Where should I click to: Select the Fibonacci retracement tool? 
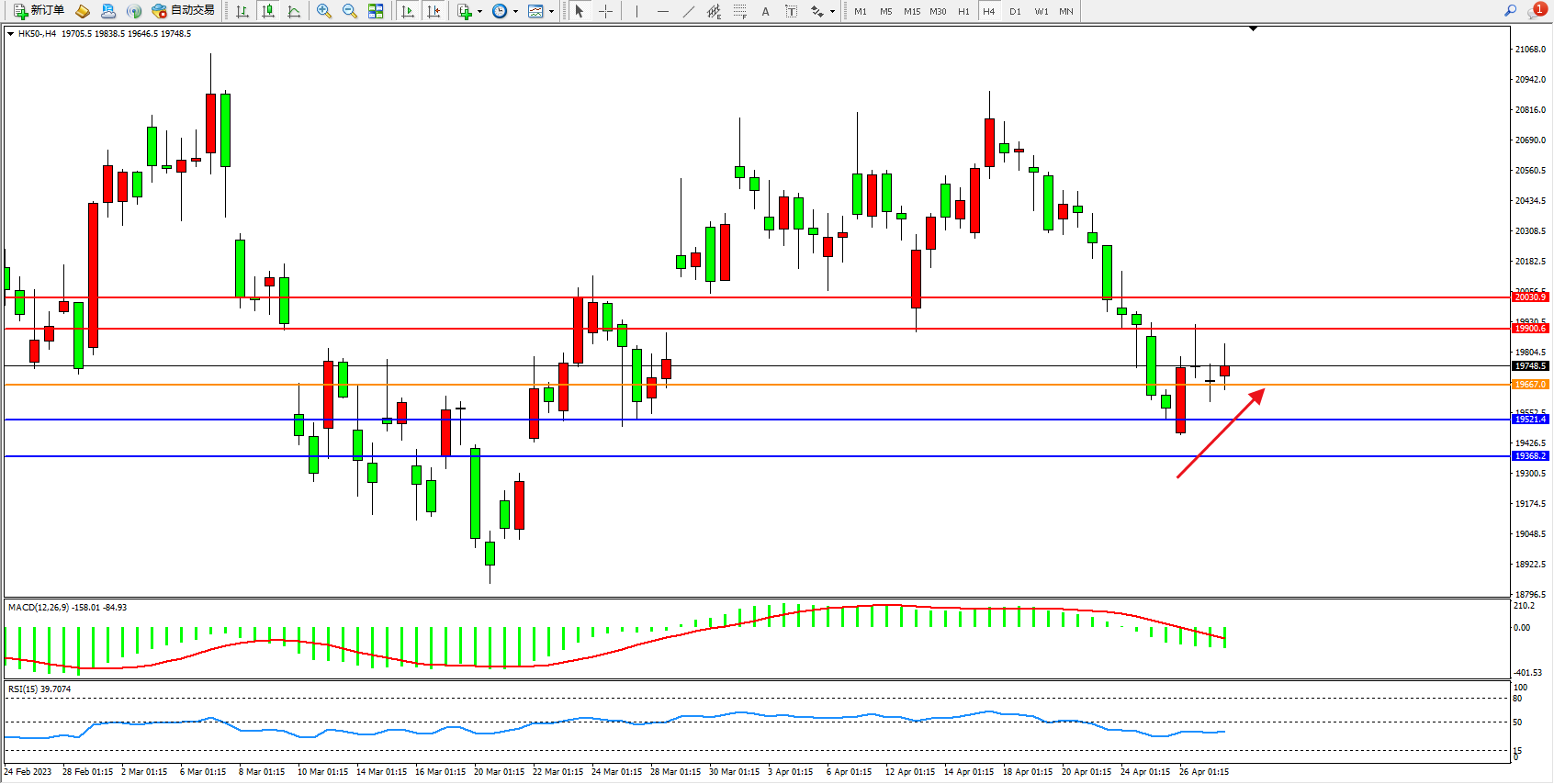tap(740, 11)
